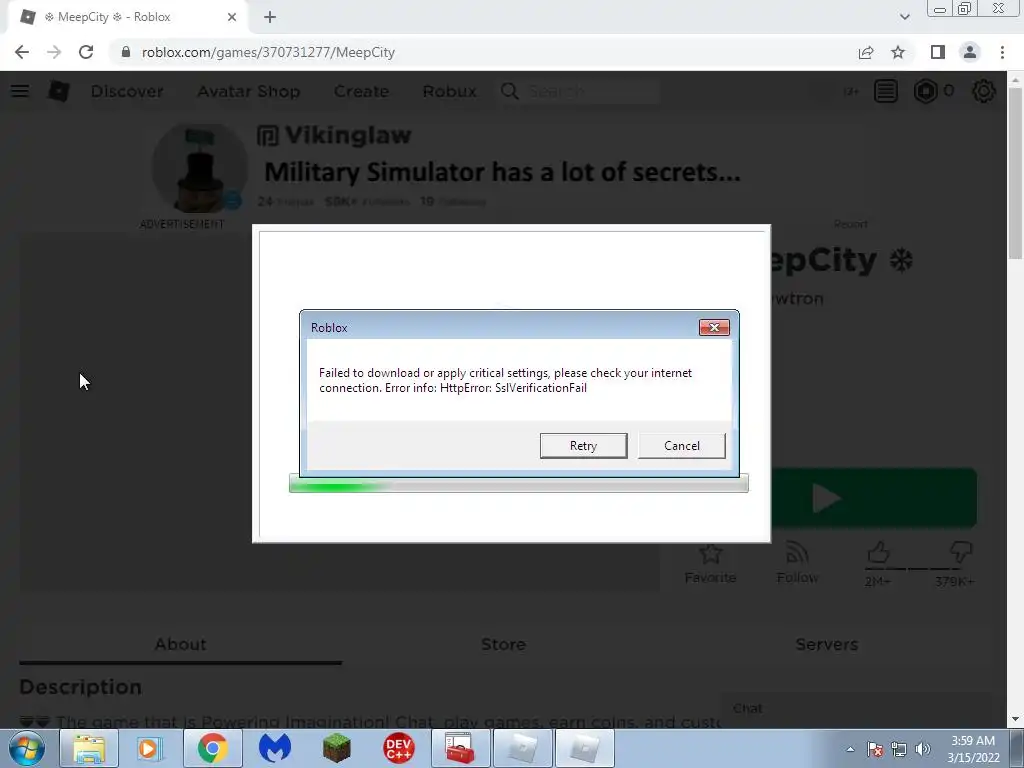1024x768 pixels.
Task: Switch to the Store tab
Action: [x=504, y=645]
